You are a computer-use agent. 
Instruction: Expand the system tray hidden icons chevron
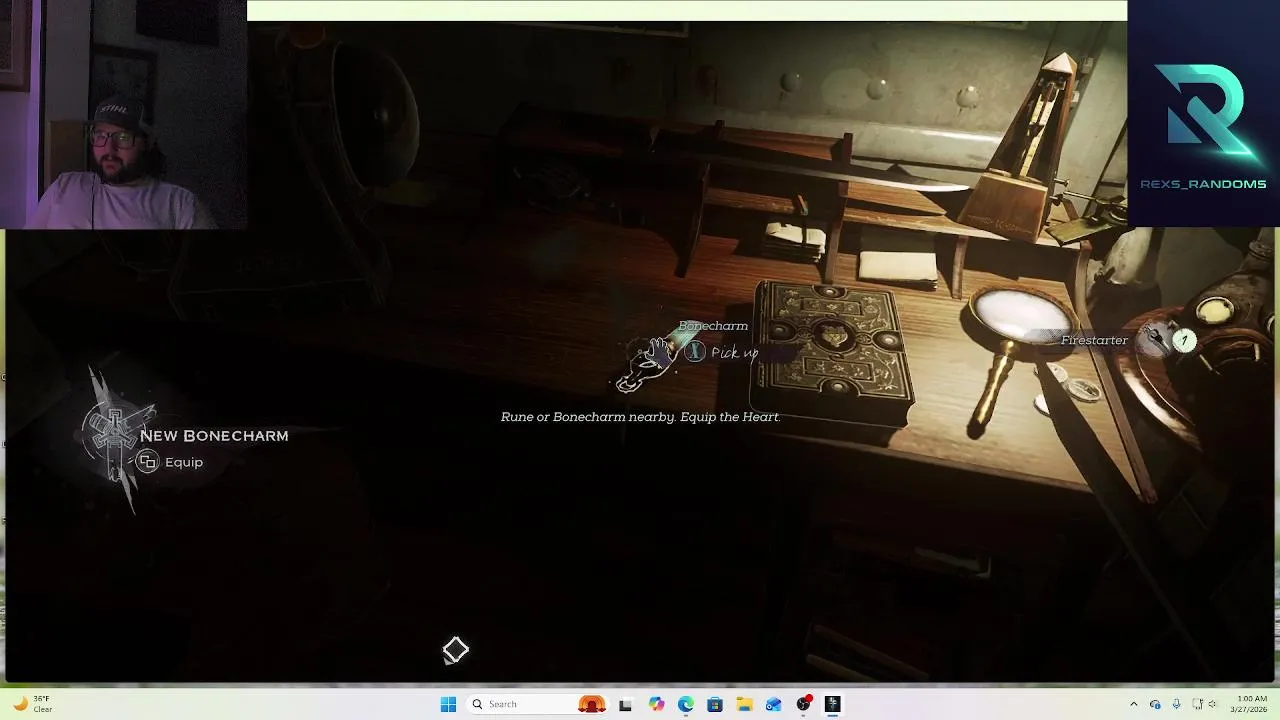click(x=1134, y=704)
